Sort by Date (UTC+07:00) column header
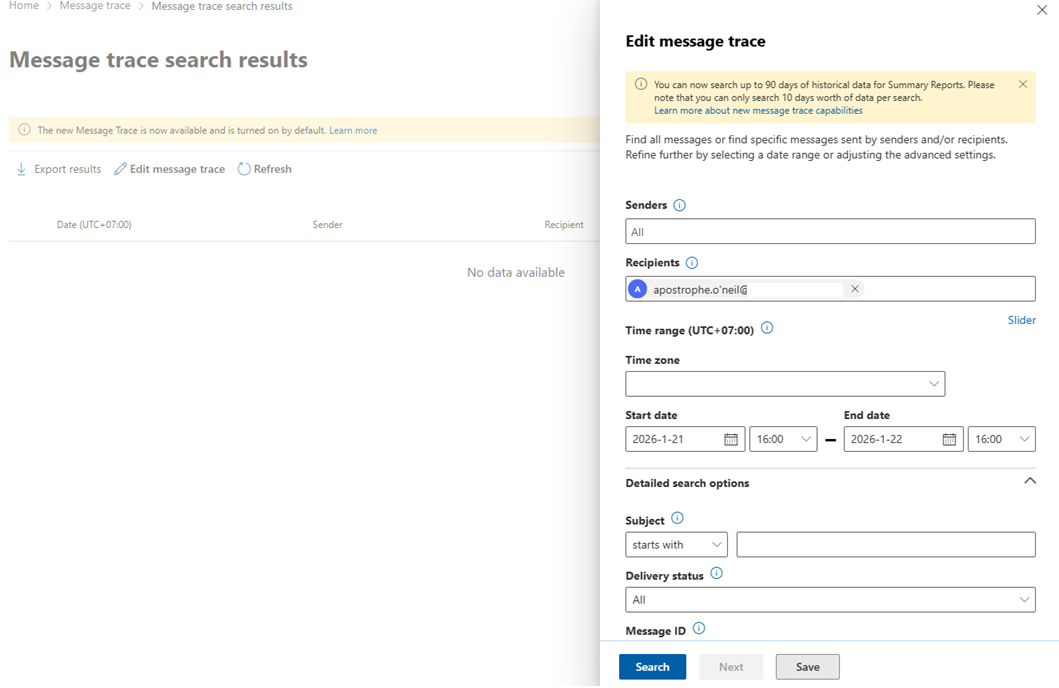1059x688 pixels. (94, 225)
